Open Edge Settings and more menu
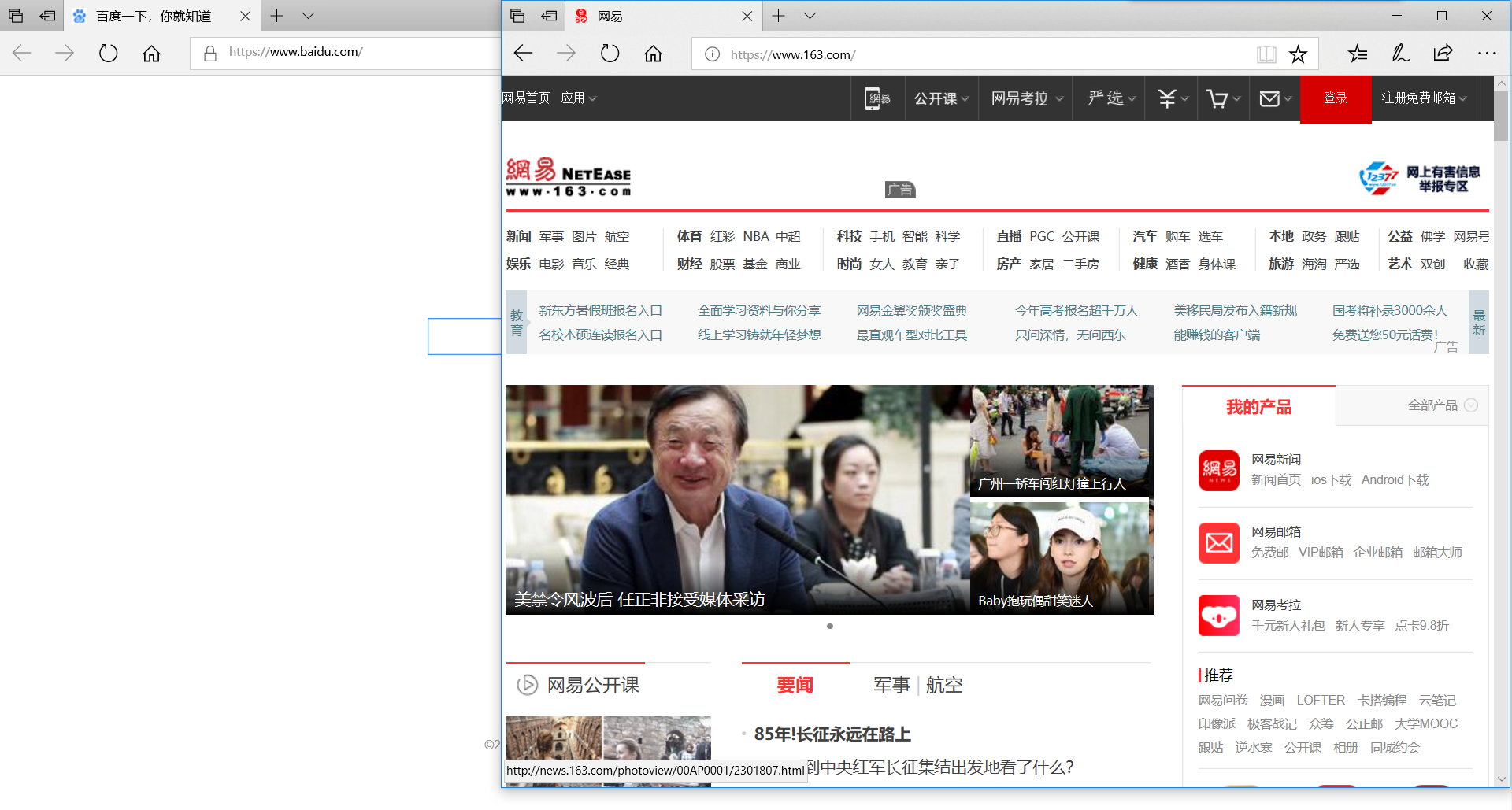Image resolution: width=1512 pixels, height=810 pixels. pos(1486,54)
